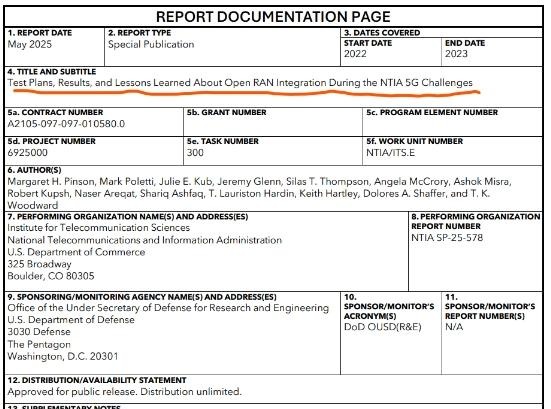Select 'Approved for public release' statement
This screenshot has width=551, height=409.
[x=124, y=391]
